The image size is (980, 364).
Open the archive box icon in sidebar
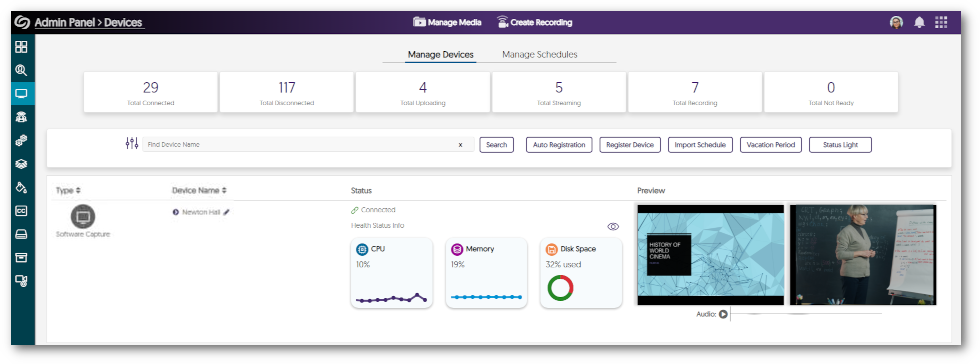21,257
